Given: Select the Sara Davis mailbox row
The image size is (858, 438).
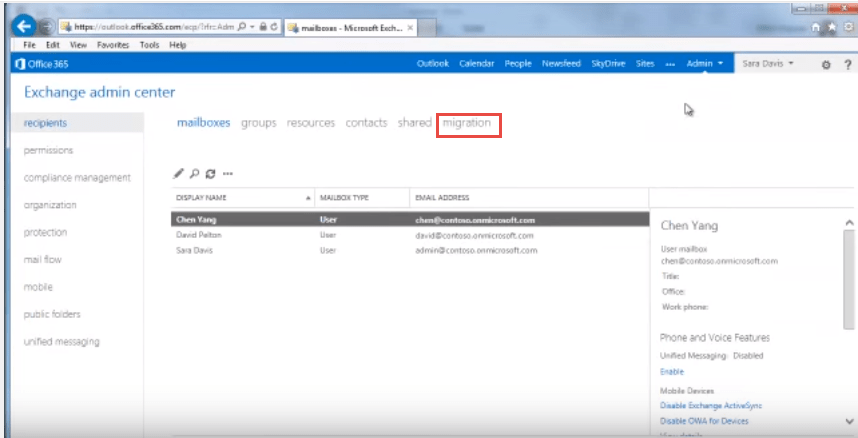Looking at the screenshot, I should pos(410,251).
